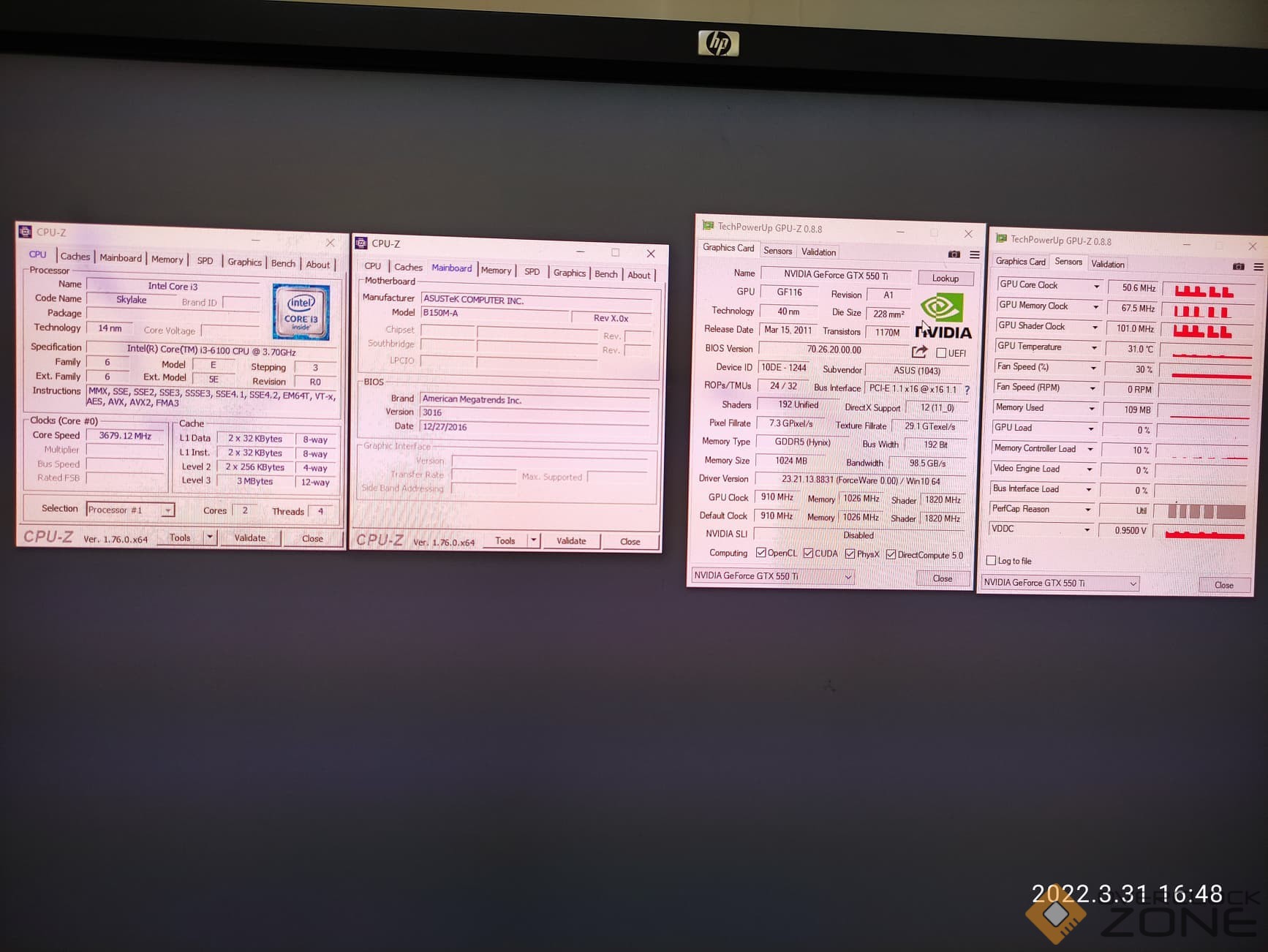Click Close button in Mainboard CPU-Z window
This screenshot has height=952, width=1268.
pos(630,542)
